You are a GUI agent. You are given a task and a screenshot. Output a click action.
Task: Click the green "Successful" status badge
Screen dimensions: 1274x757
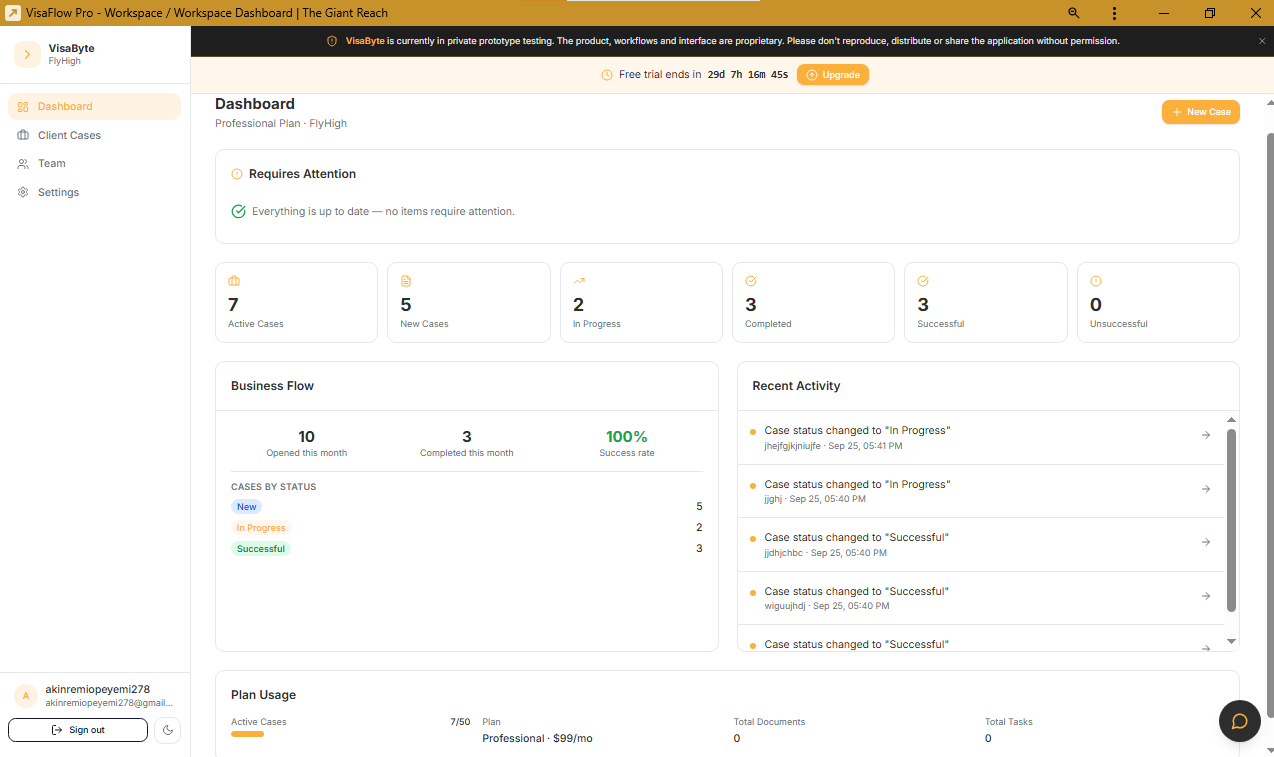click(261, 549)
